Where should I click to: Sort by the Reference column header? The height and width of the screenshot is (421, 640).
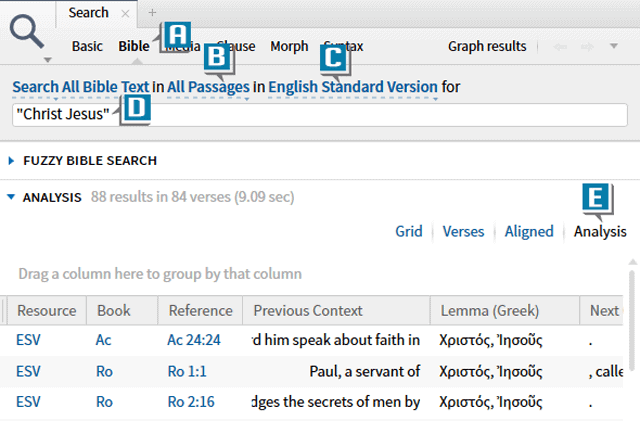pos(200,310)
